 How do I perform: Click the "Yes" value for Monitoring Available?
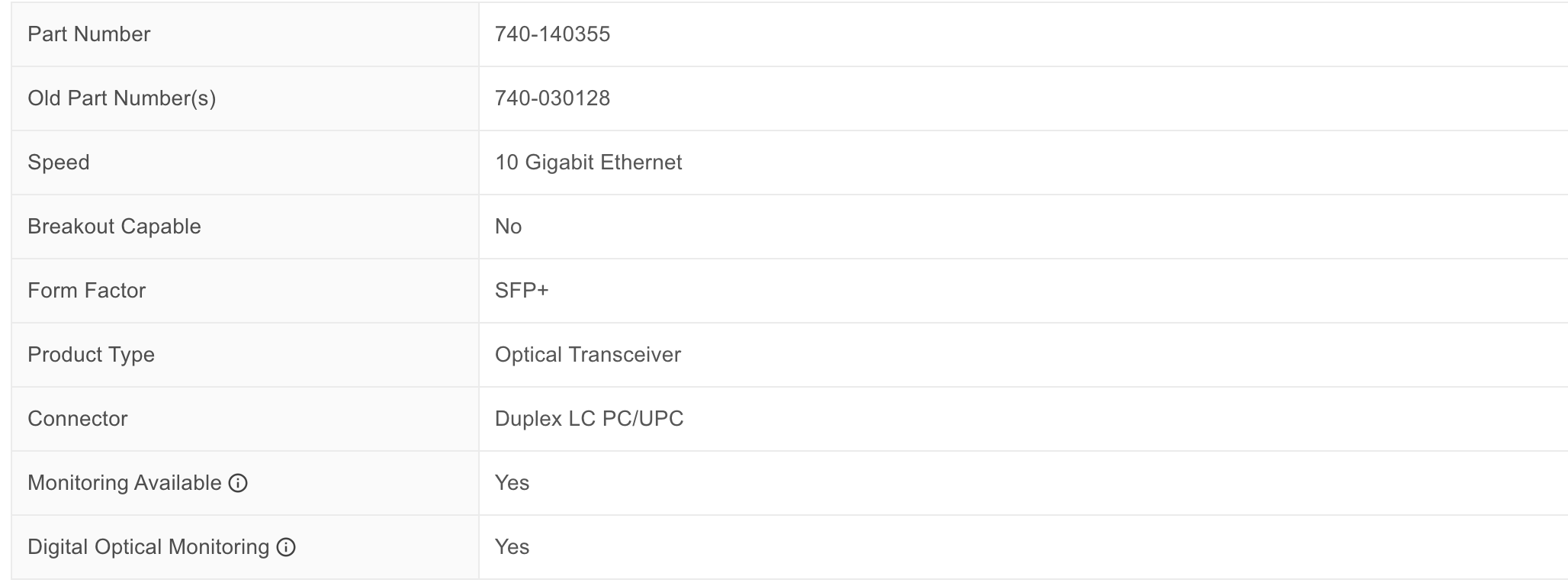[x=512, y=483]
